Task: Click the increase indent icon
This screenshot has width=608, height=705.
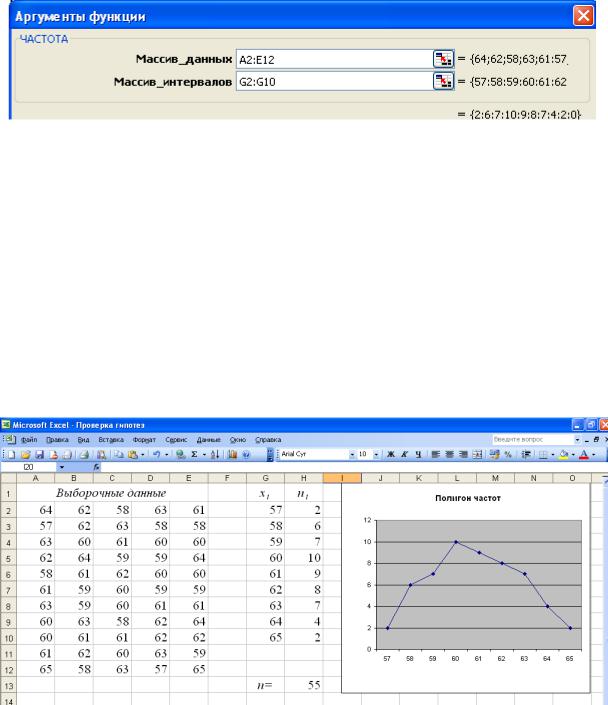Action: pyautogui.click(x=526, y=454)
